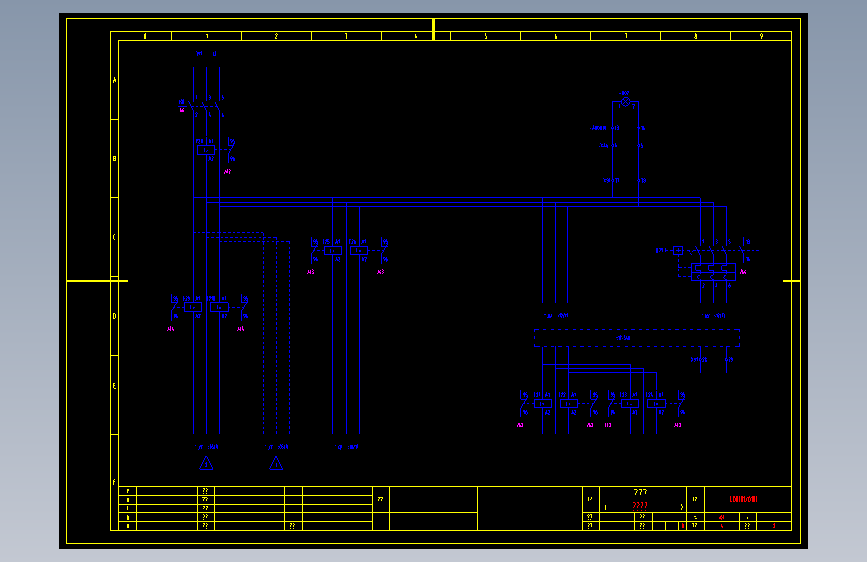
Task: Select the indicator lamp symbol with crossed circle
Action: 625,102
